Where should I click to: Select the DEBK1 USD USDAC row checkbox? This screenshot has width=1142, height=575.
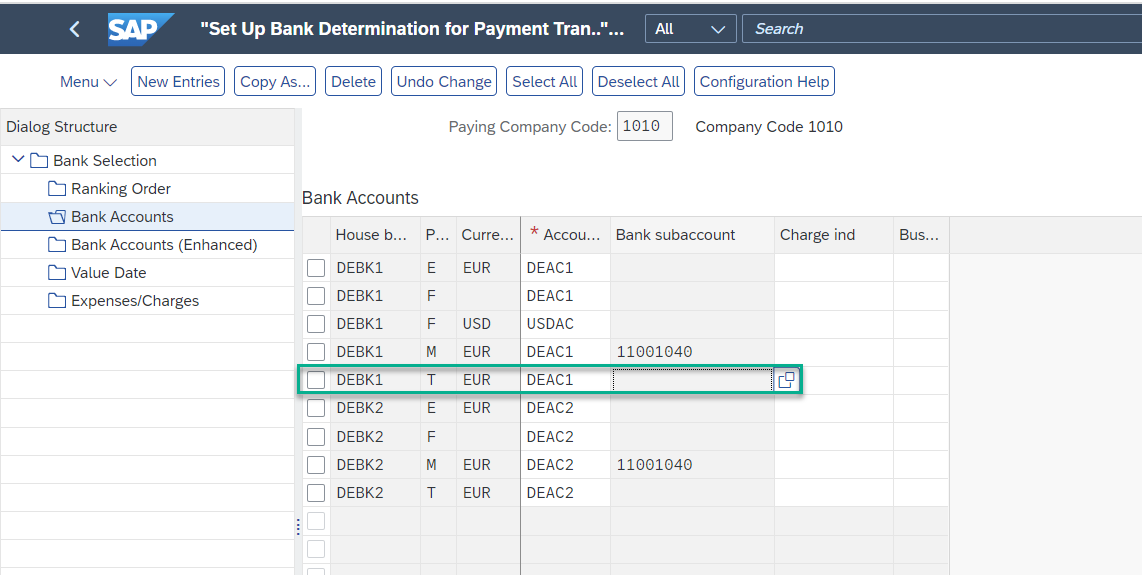[315, 324]
